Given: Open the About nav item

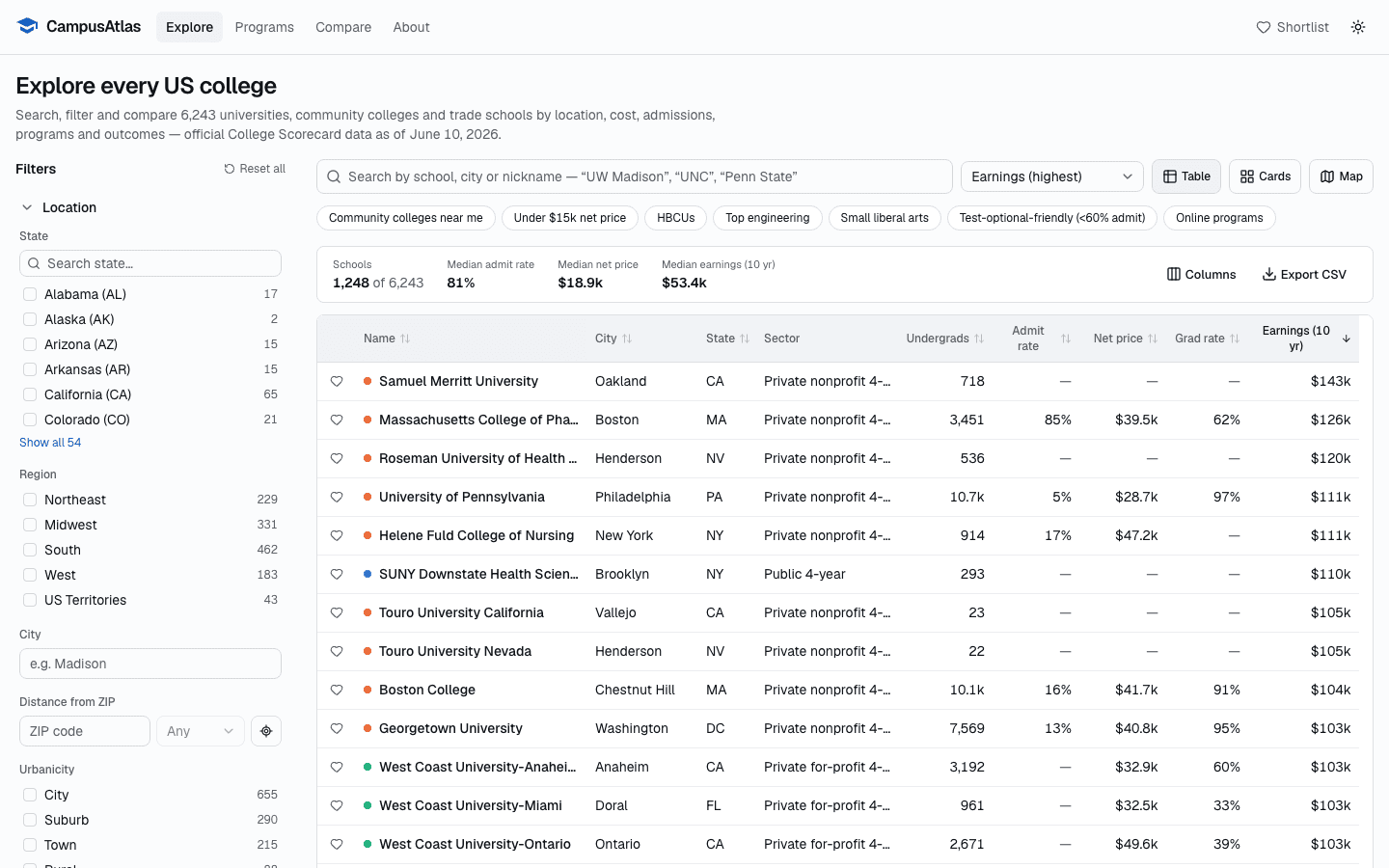Looking at the screenshot, I should [x=411, y=27].
